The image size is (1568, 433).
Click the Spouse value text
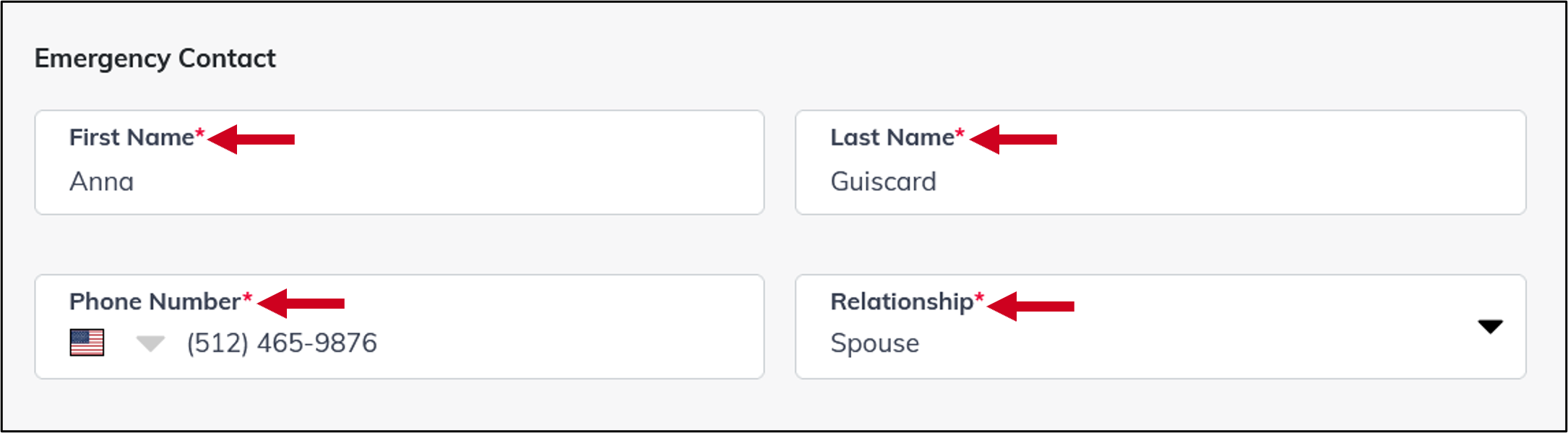(x=876, y=343)
